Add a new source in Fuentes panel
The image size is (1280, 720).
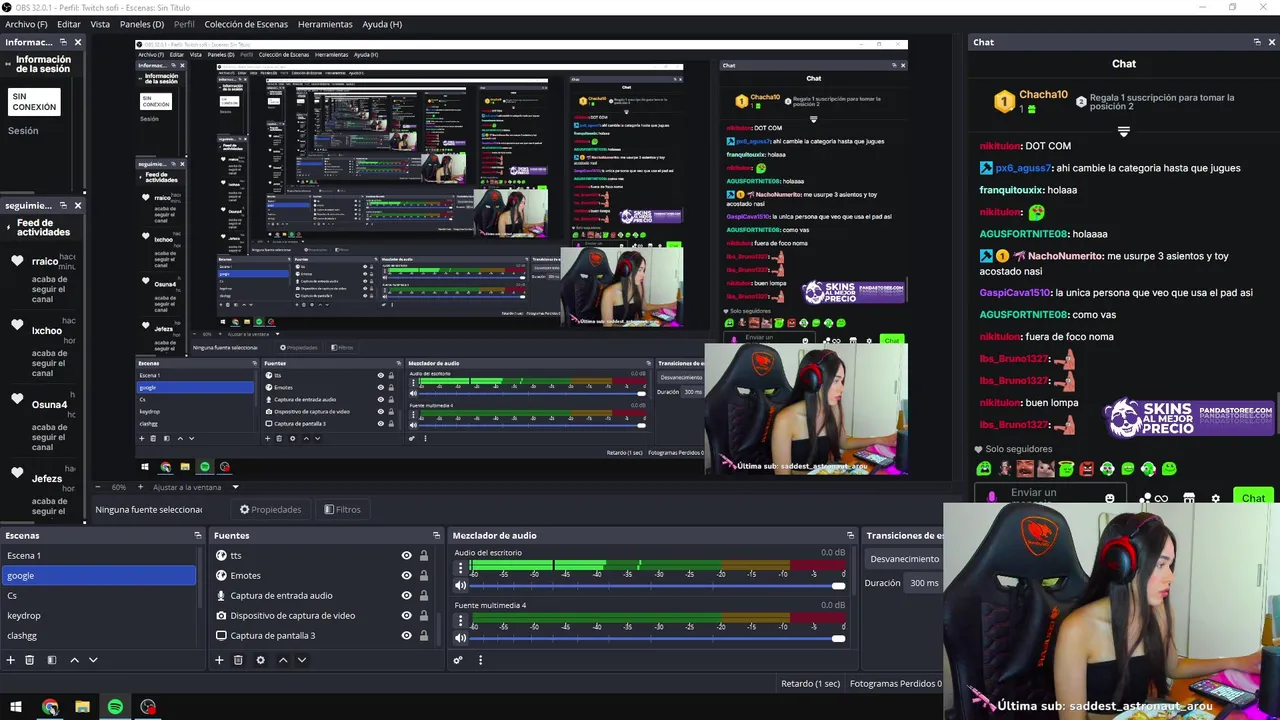[219, 660]
